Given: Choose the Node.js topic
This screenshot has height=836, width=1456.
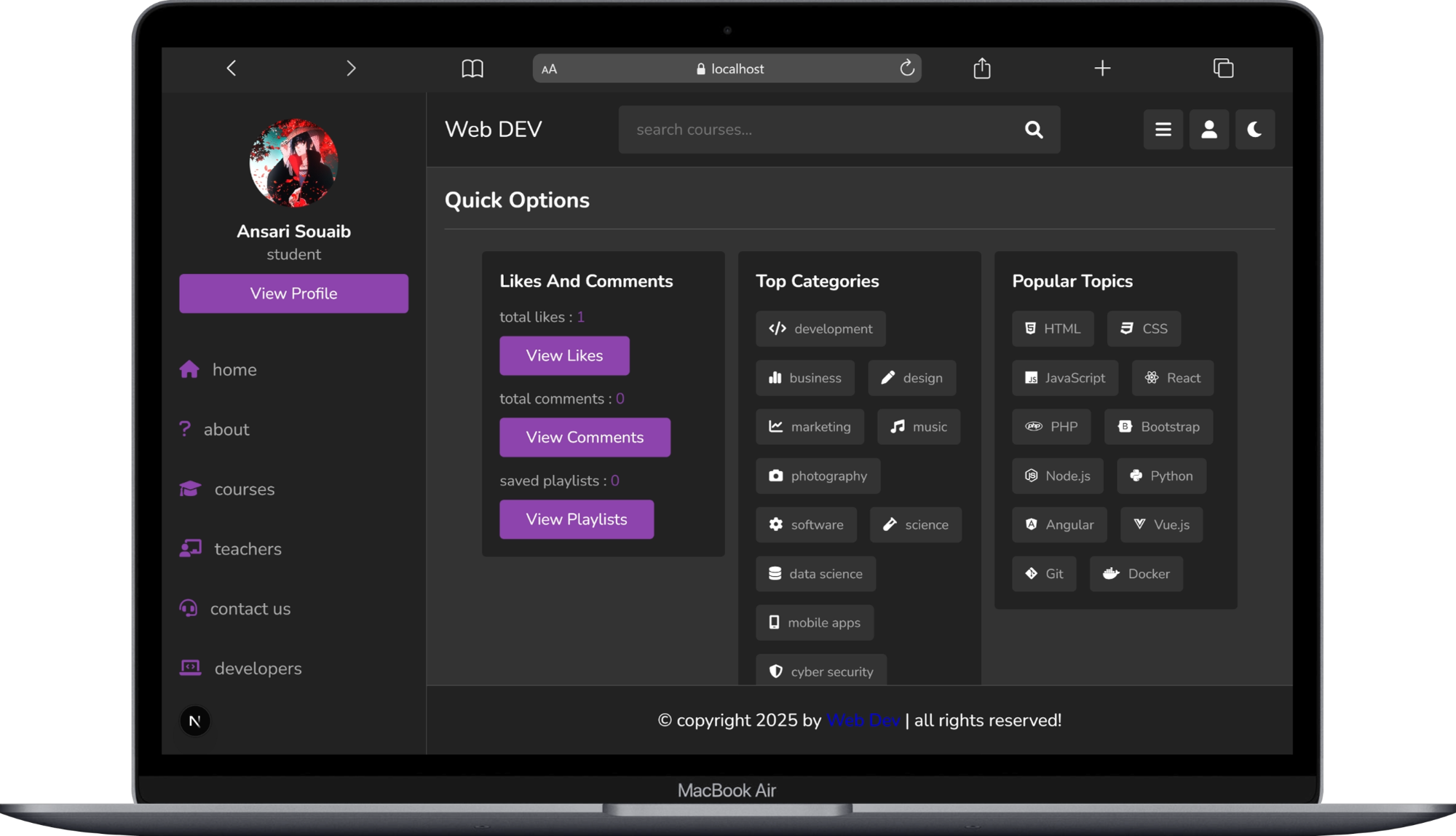Looking at the screenshot, I should coord(1058,476).
